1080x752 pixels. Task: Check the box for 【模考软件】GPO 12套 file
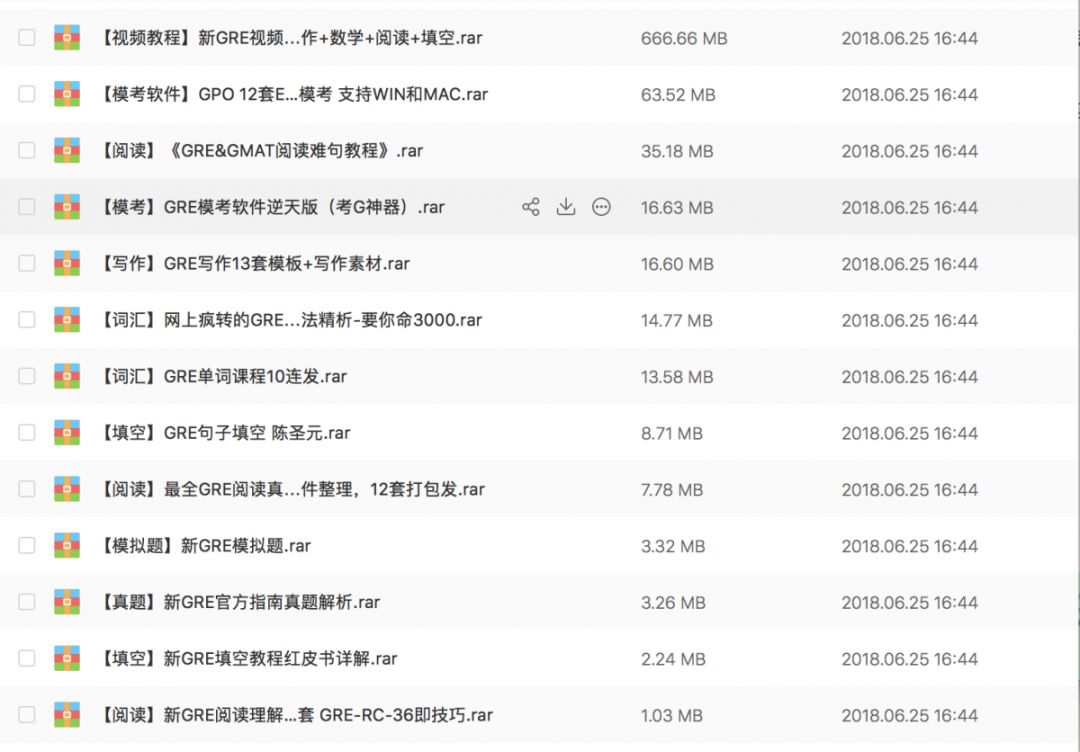point(27,94)
